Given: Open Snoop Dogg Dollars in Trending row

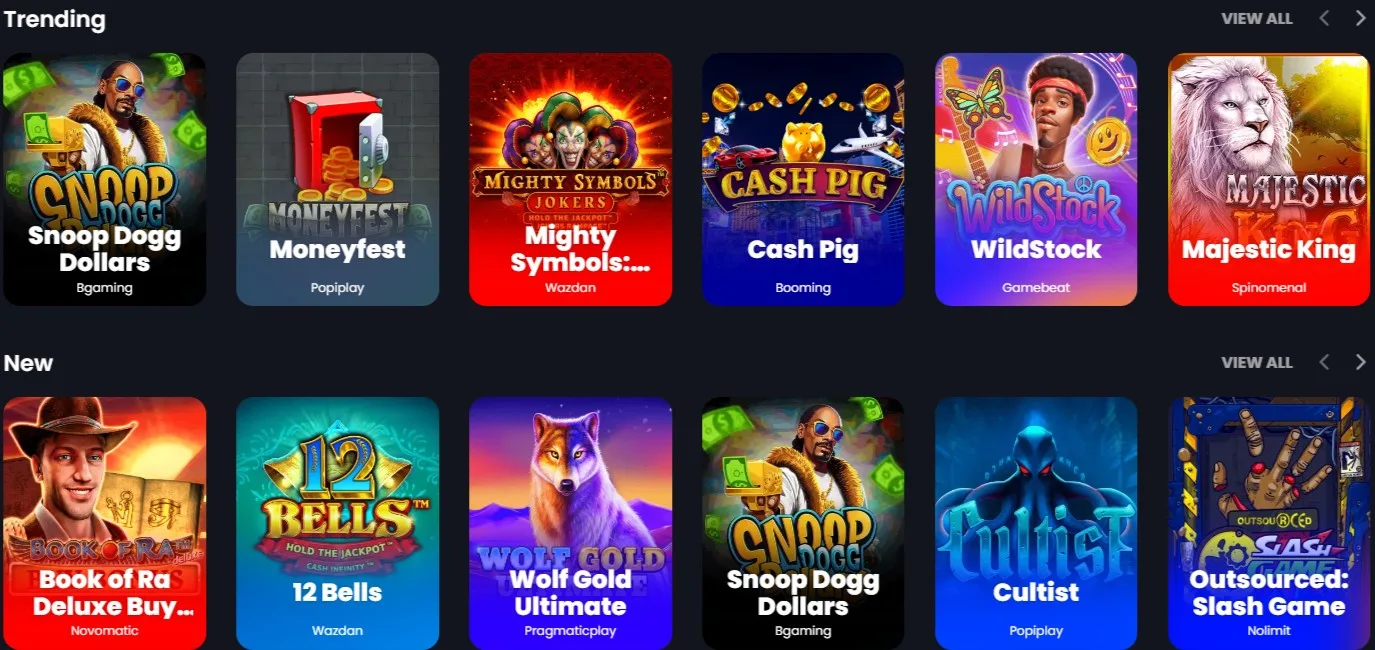Looking at the screenshot, I should coord(104,179).
